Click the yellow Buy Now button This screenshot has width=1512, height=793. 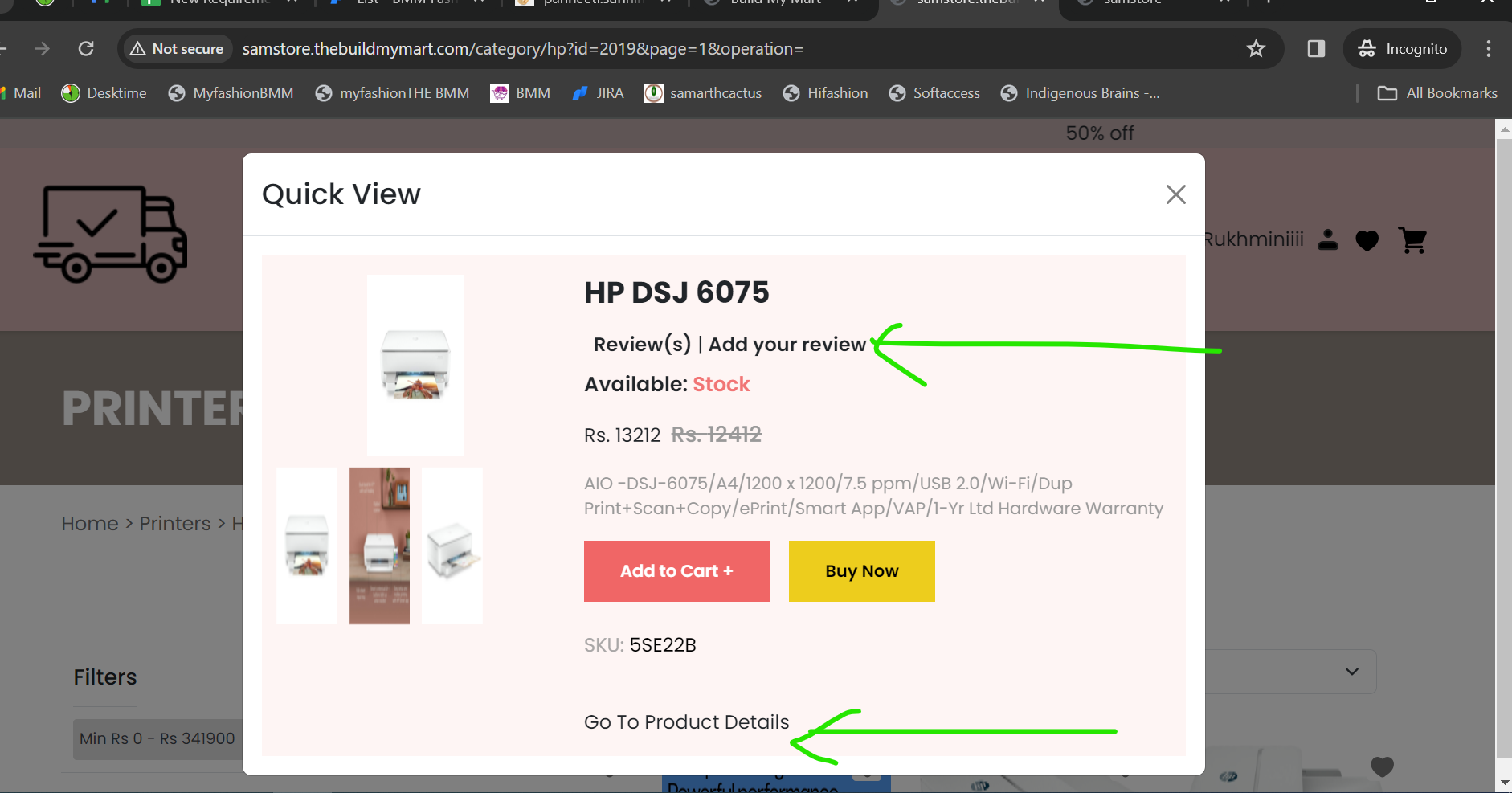(x=862, y=571)
